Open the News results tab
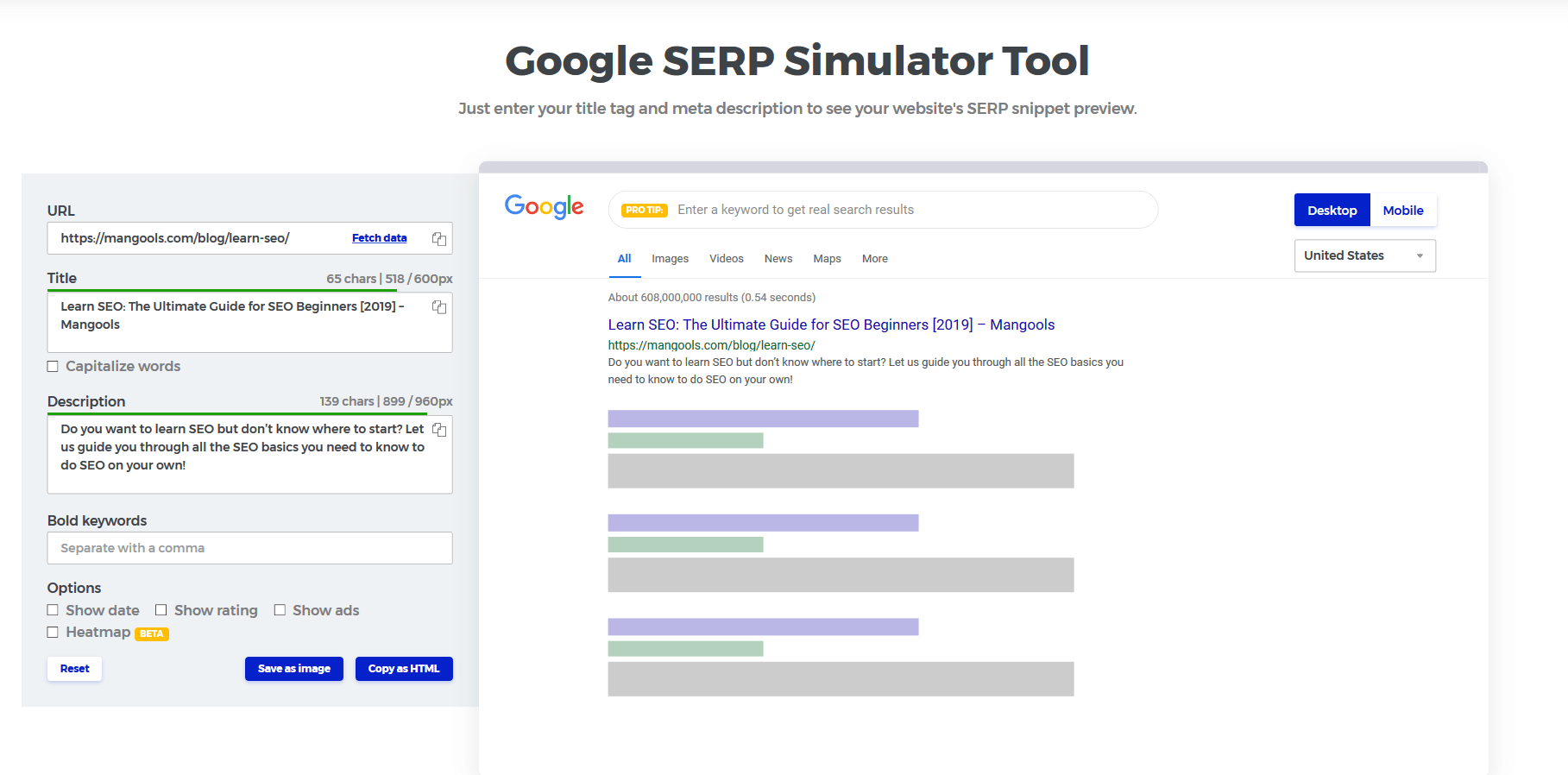Image resolution: width=1568 pixels, height=775 pixels. (x=778, y=259)
